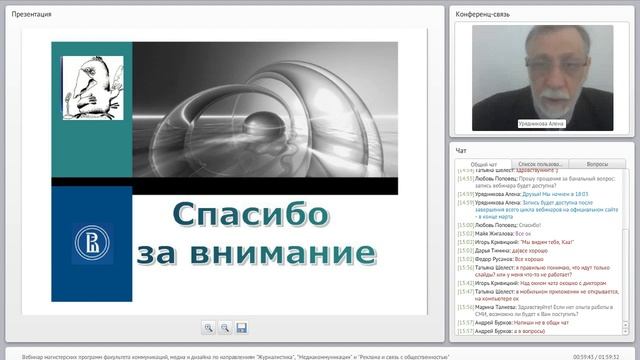Select Татьяна Шелест message about мобильном приложении
640x360 pixels.
click(x=538, y=295)
